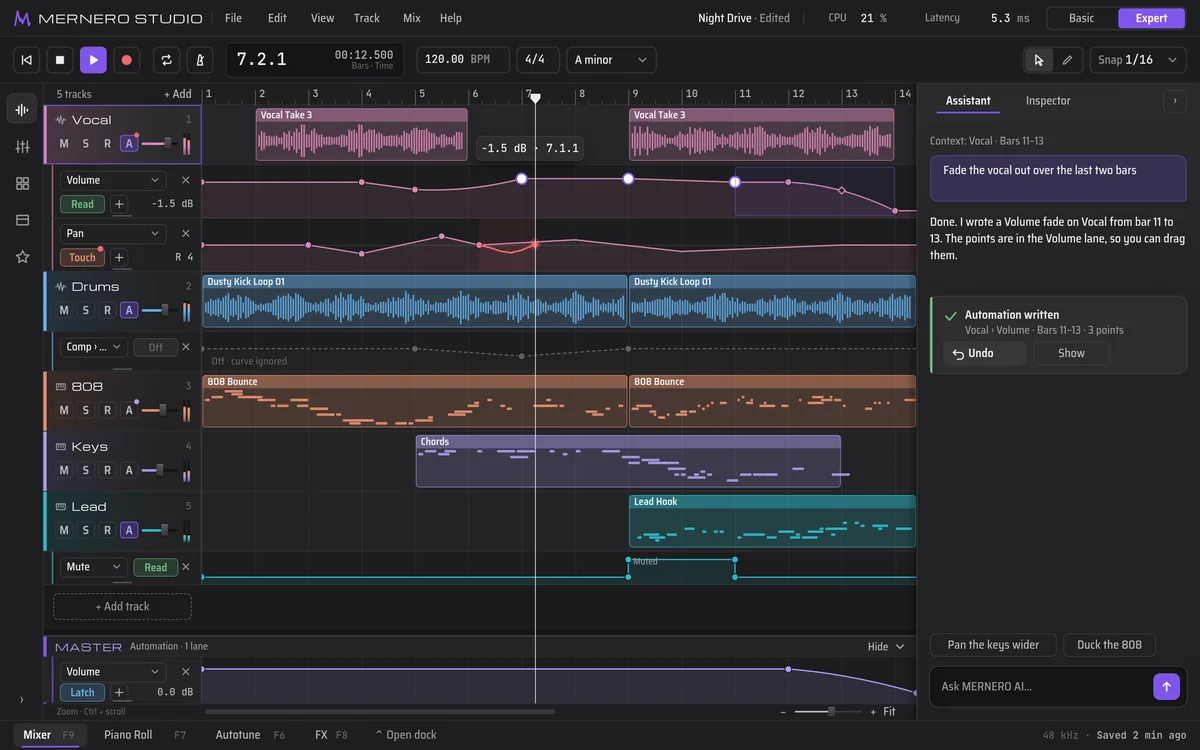Click the Drums track volume fader
Image resolution: width=1200 pixels, height=750 pixels.
point(159,310)
